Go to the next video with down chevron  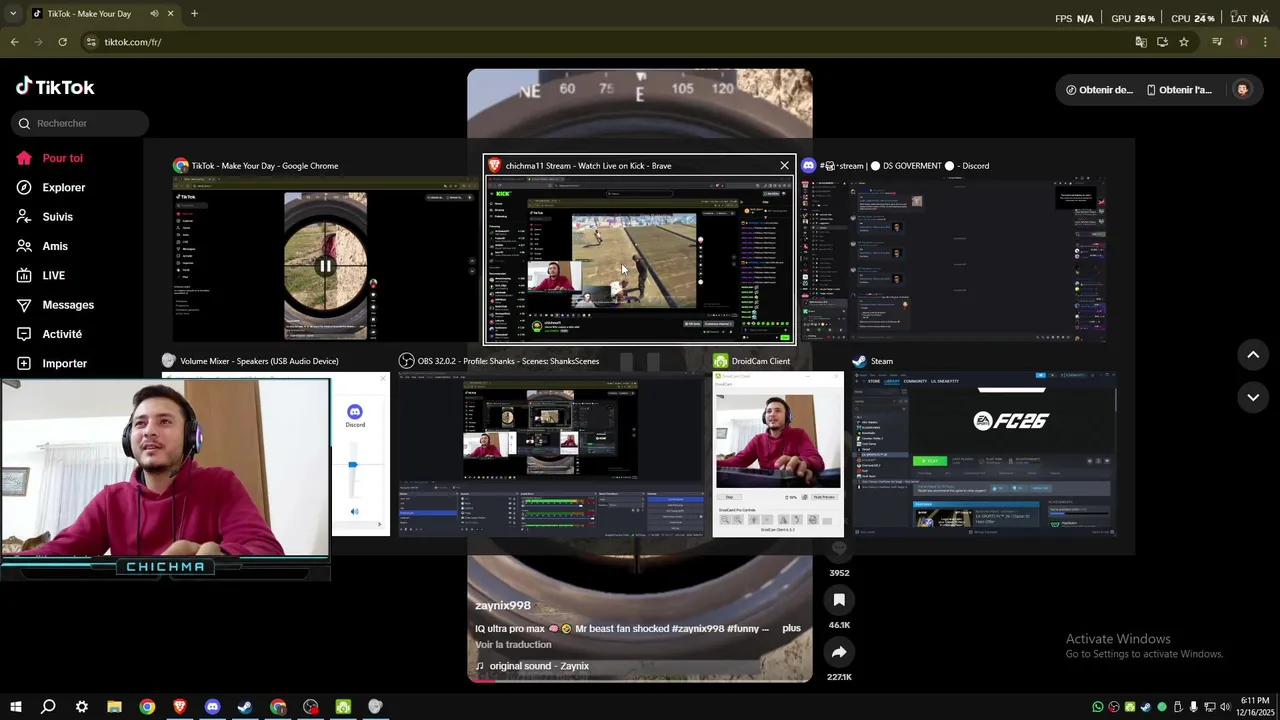(1253, 397)
